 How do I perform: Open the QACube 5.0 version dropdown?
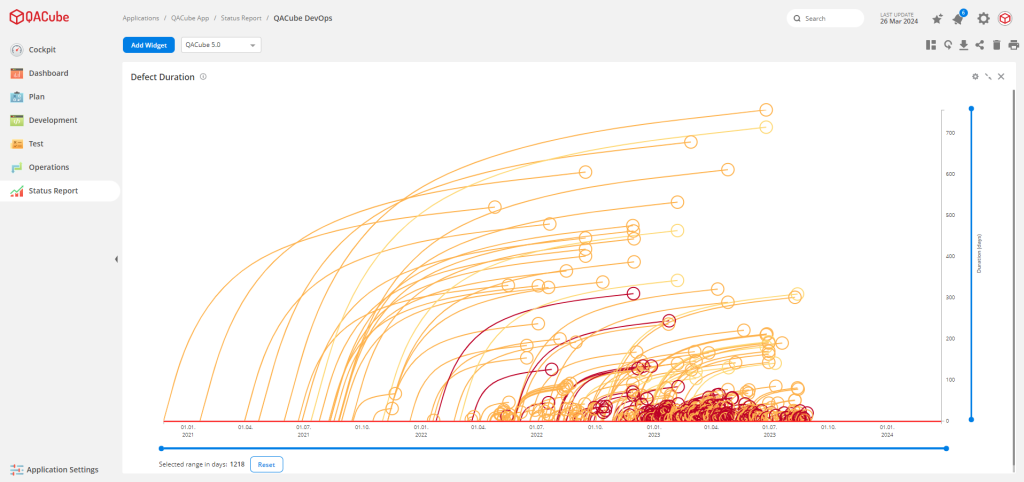click(x=221, y=45)
